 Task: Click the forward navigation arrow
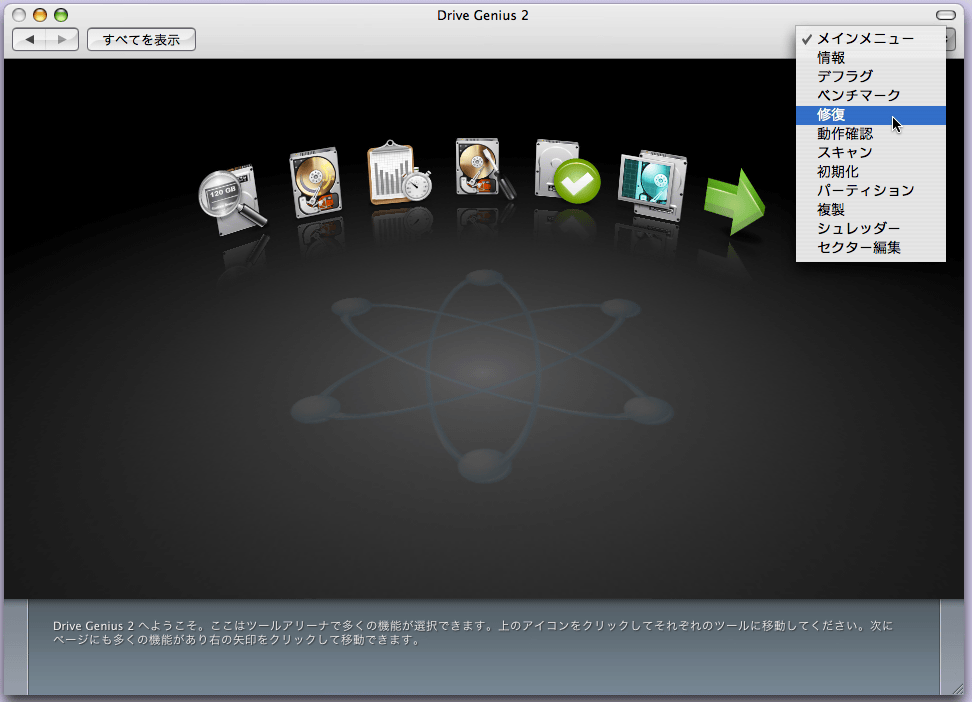62,39
